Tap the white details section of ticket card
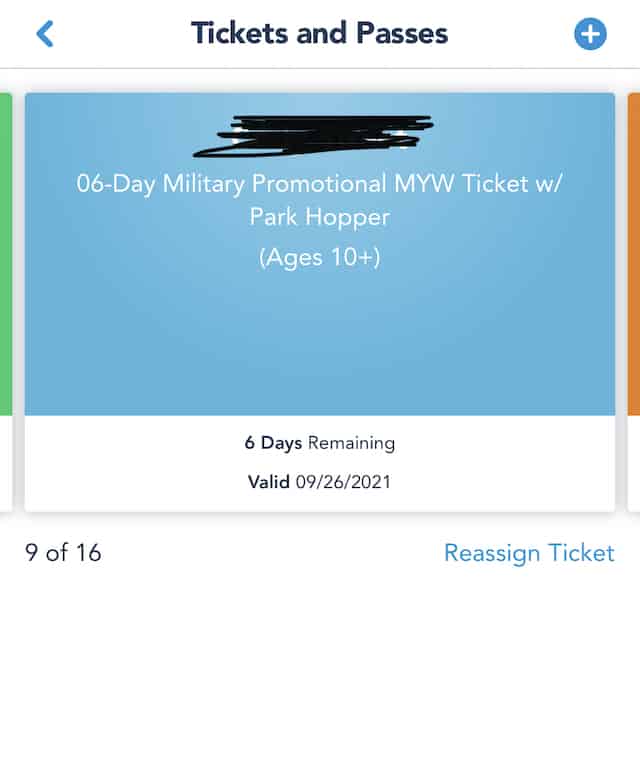This screenshot has height=758, width=640. pos(320,463)
